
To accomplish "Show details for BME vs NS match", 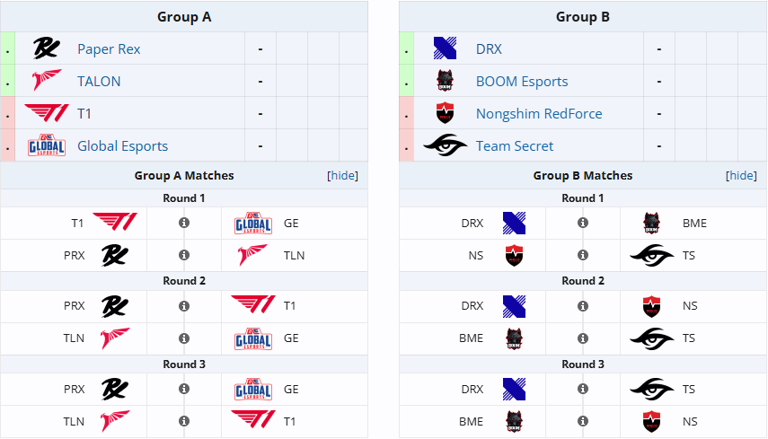I will click(582, 421).
